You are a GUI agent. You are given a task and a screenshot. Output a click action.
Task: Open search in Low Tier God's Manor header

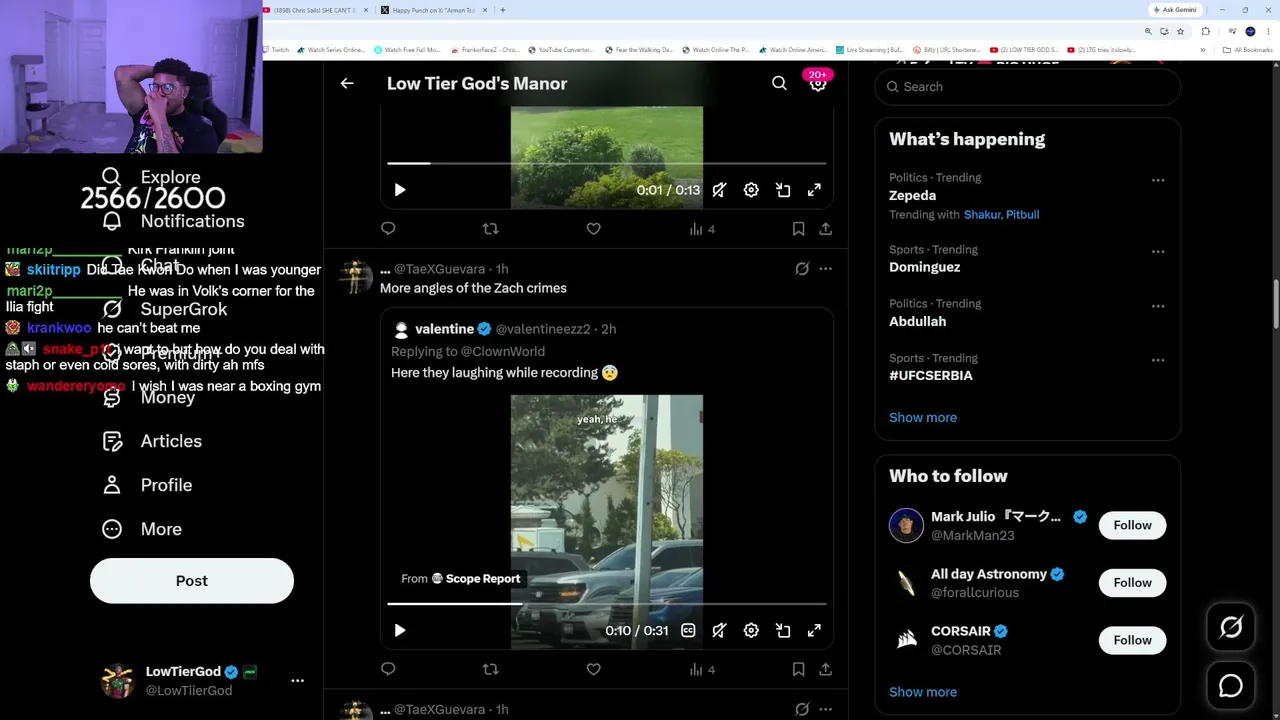[x=779, y=84]
